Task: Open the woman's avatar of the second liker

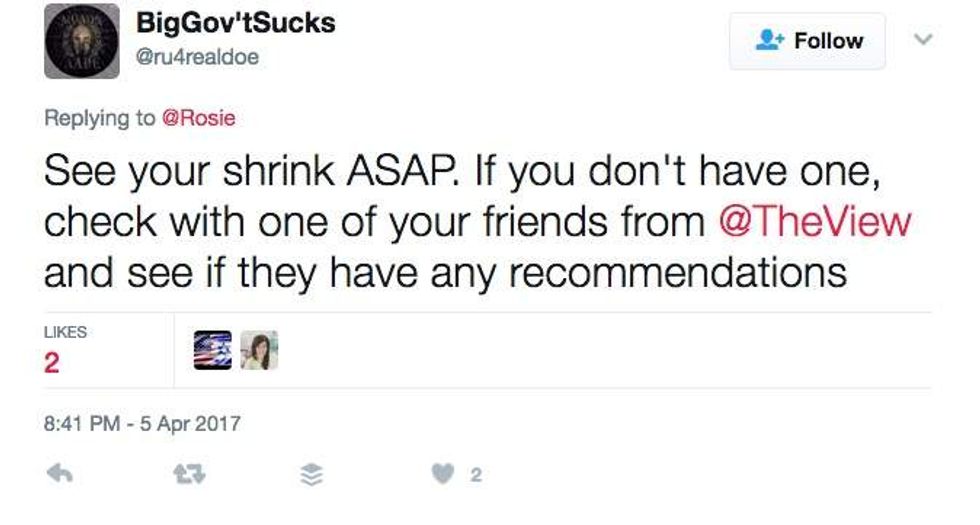Action: pos(259,350)
